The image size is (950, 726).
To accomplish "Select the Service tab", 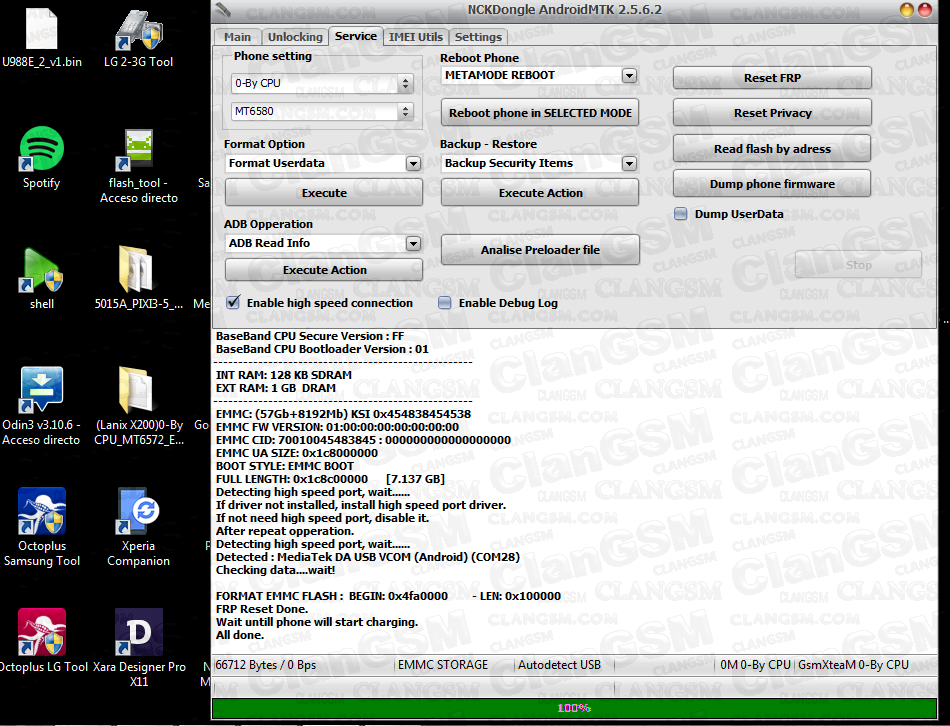I will (356, 36).
